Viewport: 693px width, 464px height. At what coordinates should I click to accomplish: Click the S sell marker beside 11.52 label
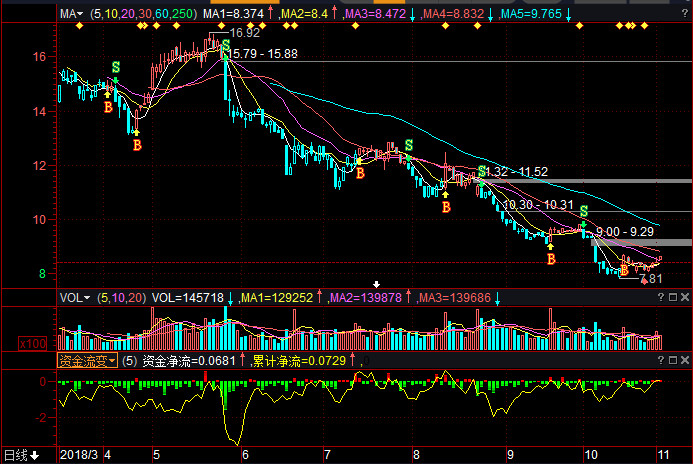click(483, 171)
